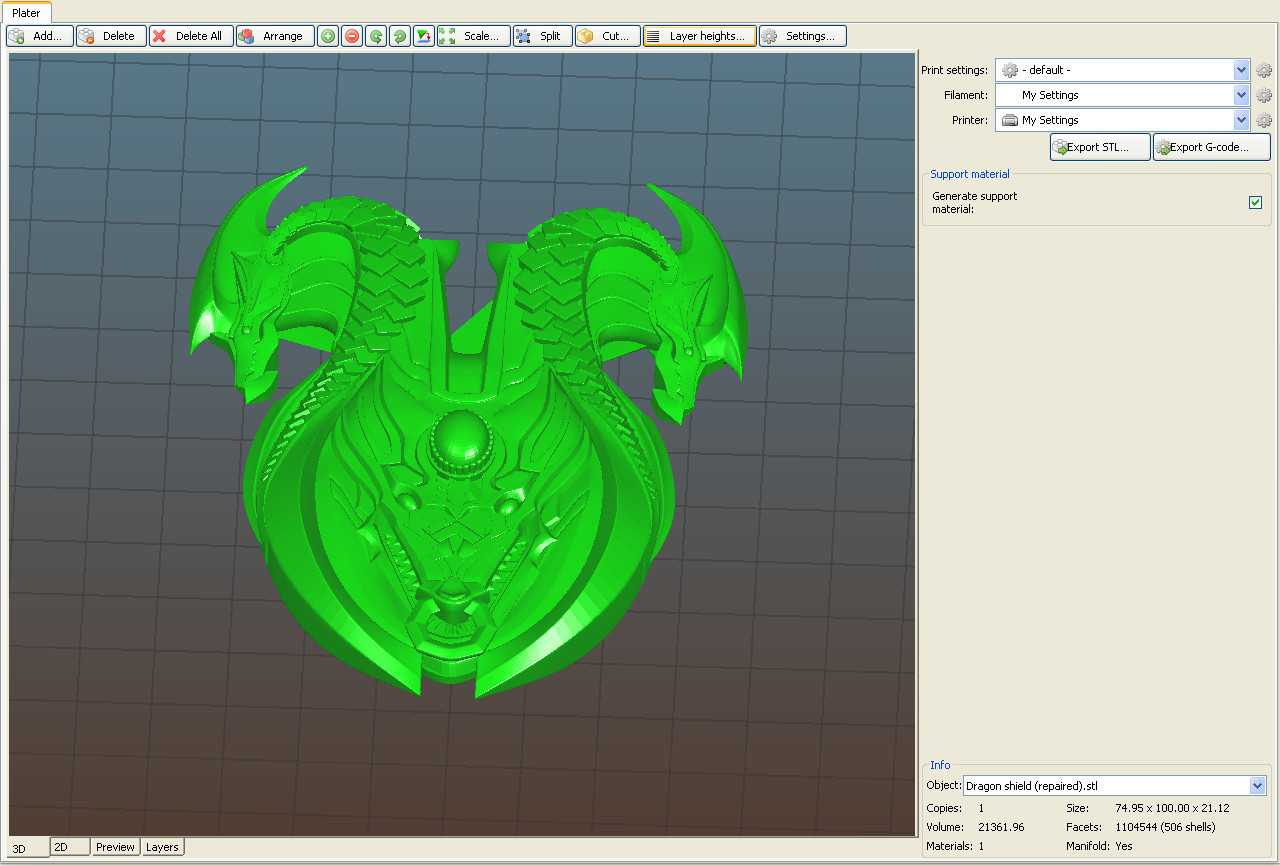Expand the Printer preset dropdown
Screen dimensions: 1280x866
(1242, 120)
